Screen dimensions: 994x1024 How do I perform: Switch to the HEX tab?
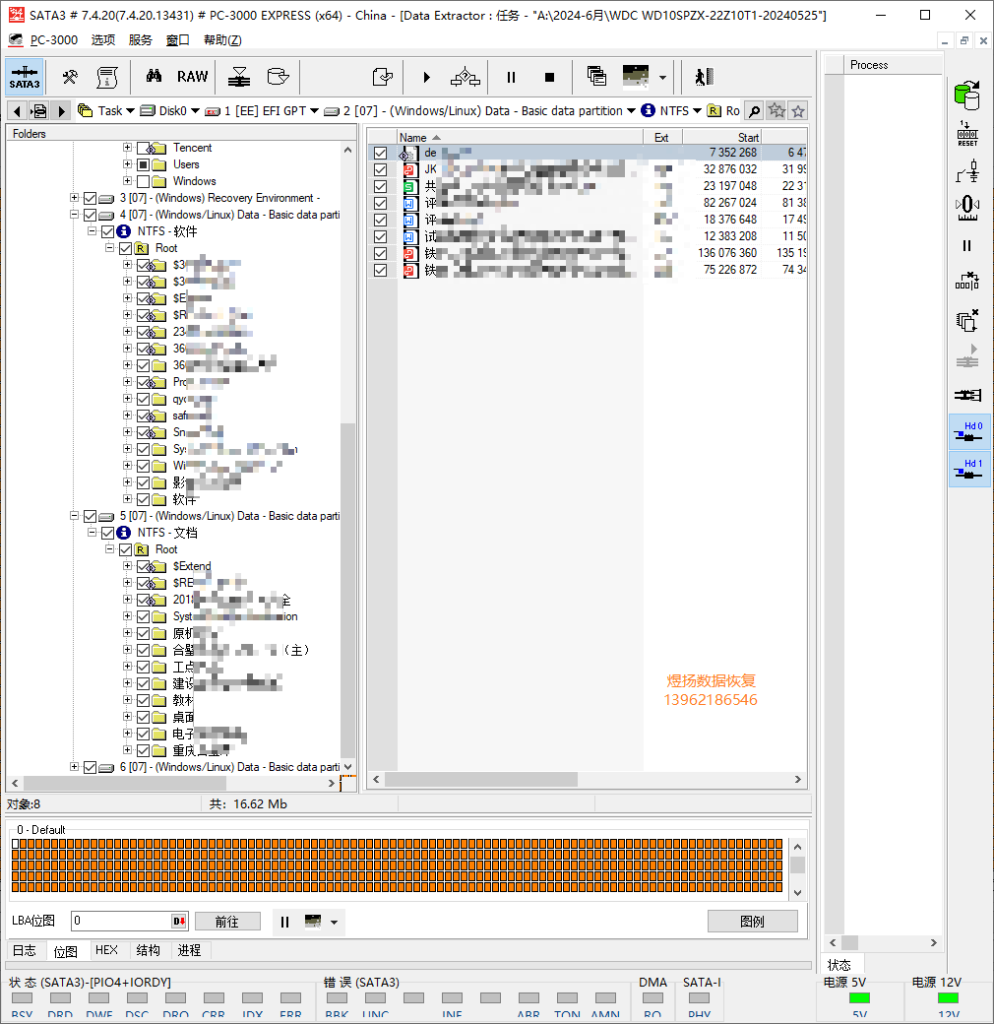pyautogui.click(x=106, y=950)
